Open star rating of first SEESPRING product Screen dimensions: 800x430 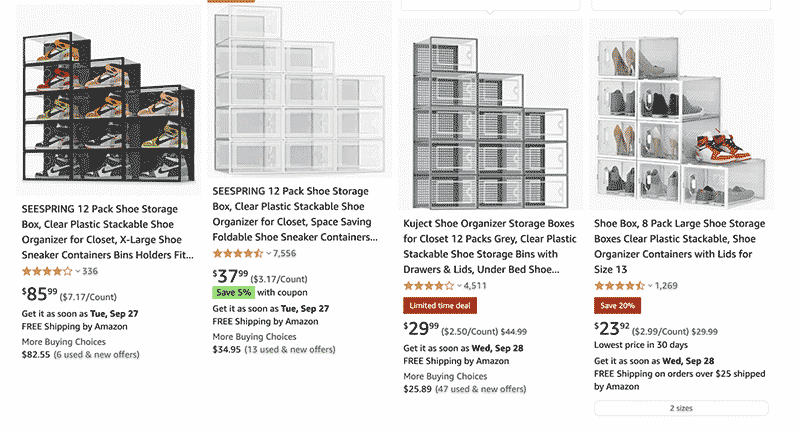pyautogui.click(x=46, y=271)
